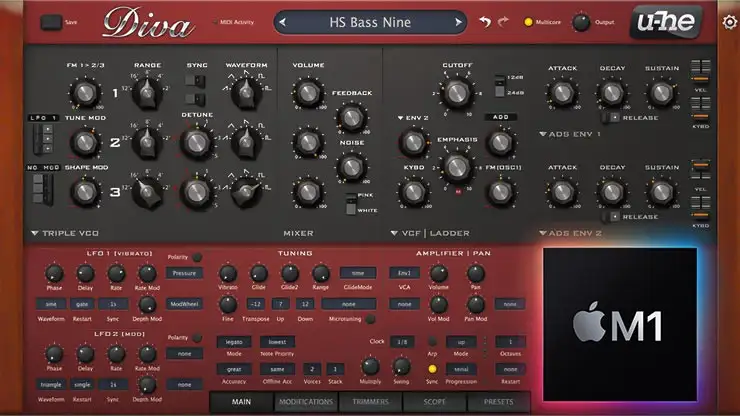
Task: Click the Feedback knob
Action: (x=352, y=117)
